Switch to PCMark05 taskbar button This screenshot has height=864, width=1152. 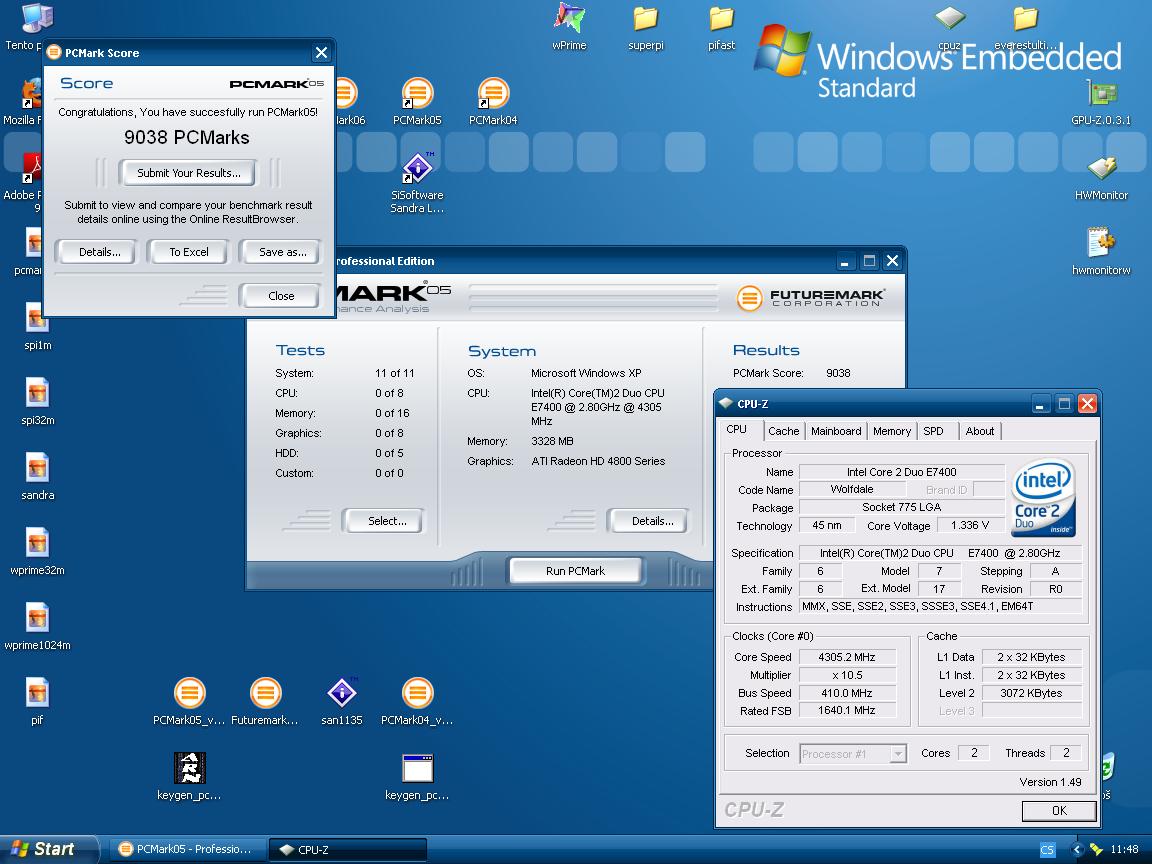click(188, 849)
